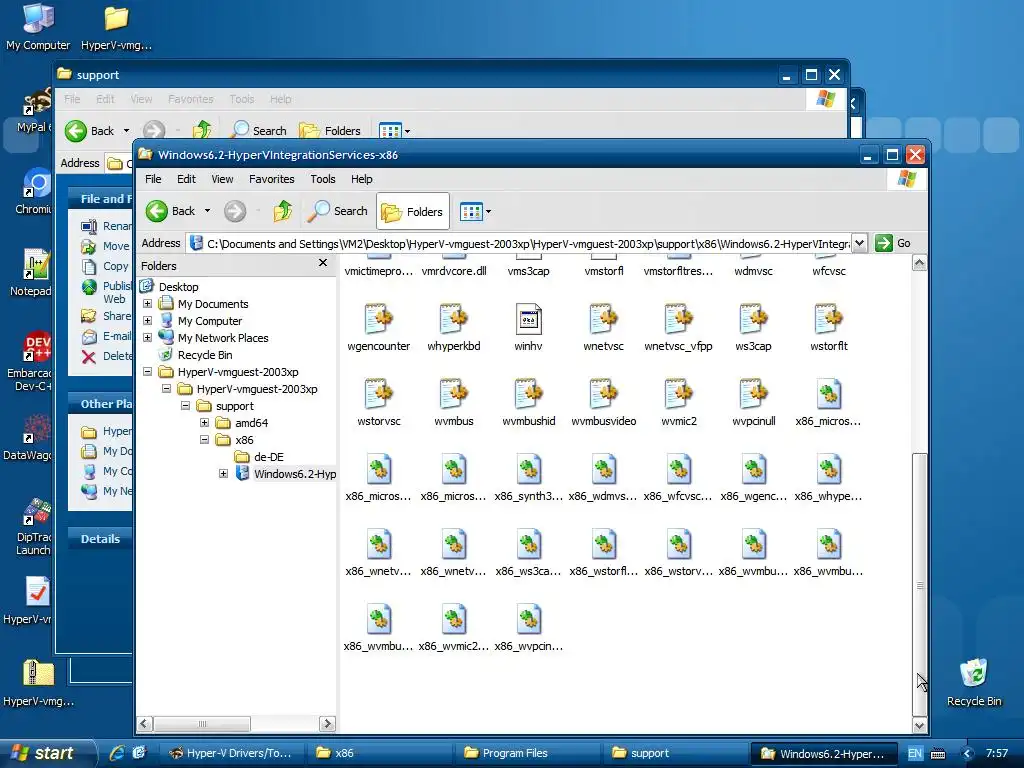Open the winhv system file icon

528,320
